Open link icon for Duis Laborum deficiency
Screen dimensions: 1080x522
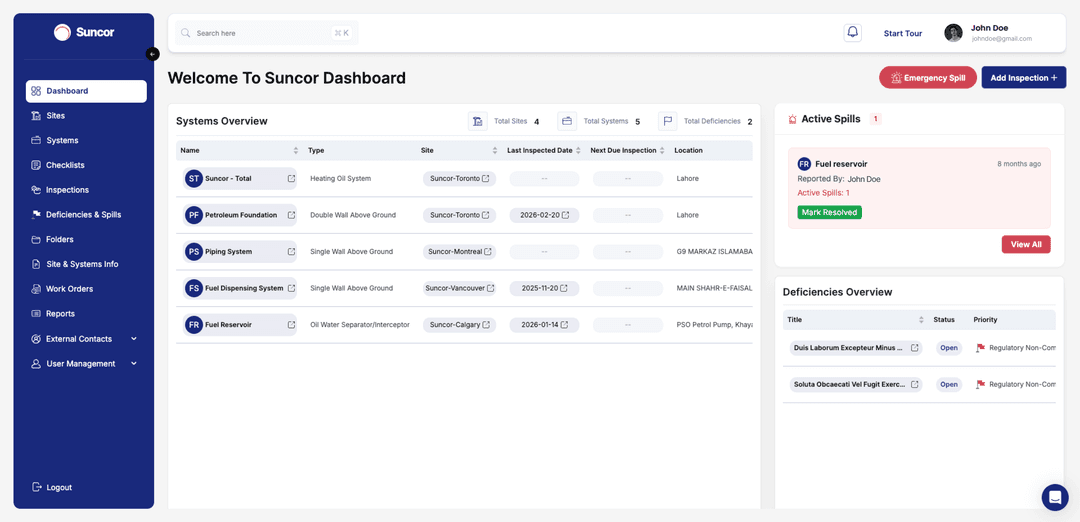(915, 348)
